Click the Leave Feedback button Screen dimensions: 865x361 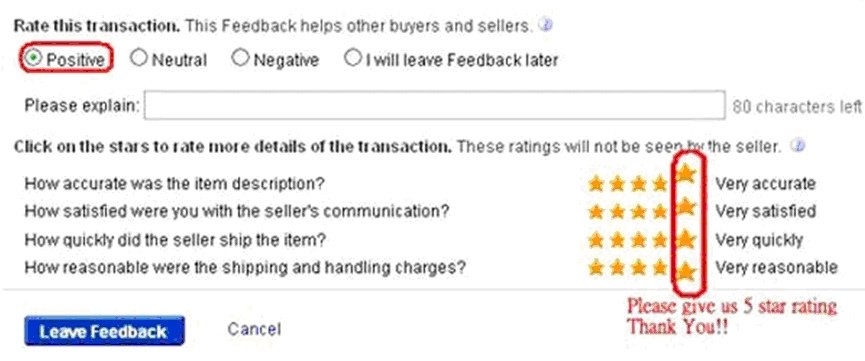(104, 331)
